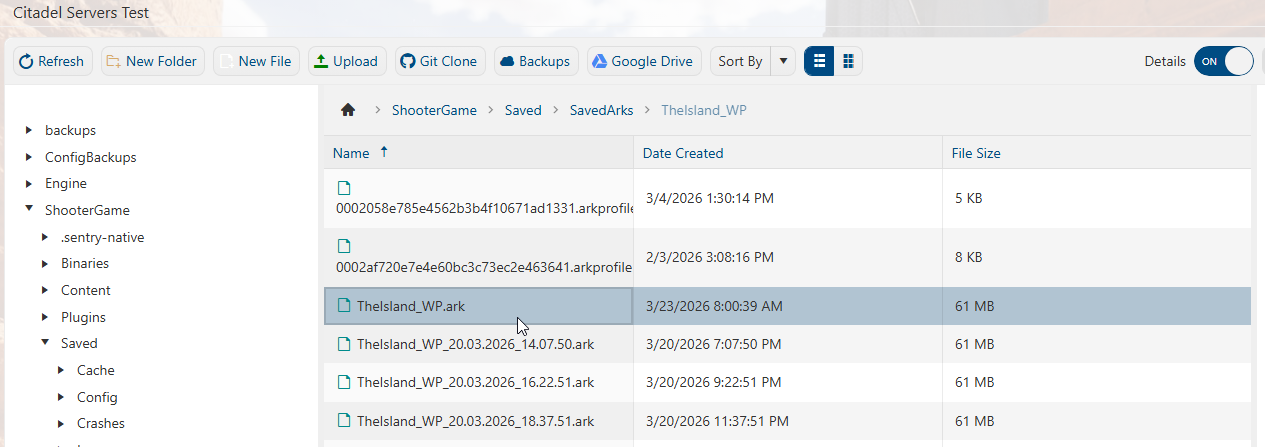This screenshot has height=447, width=1265.
Task: Expand the Config folder in tree
Action: (x=61, y=397)
